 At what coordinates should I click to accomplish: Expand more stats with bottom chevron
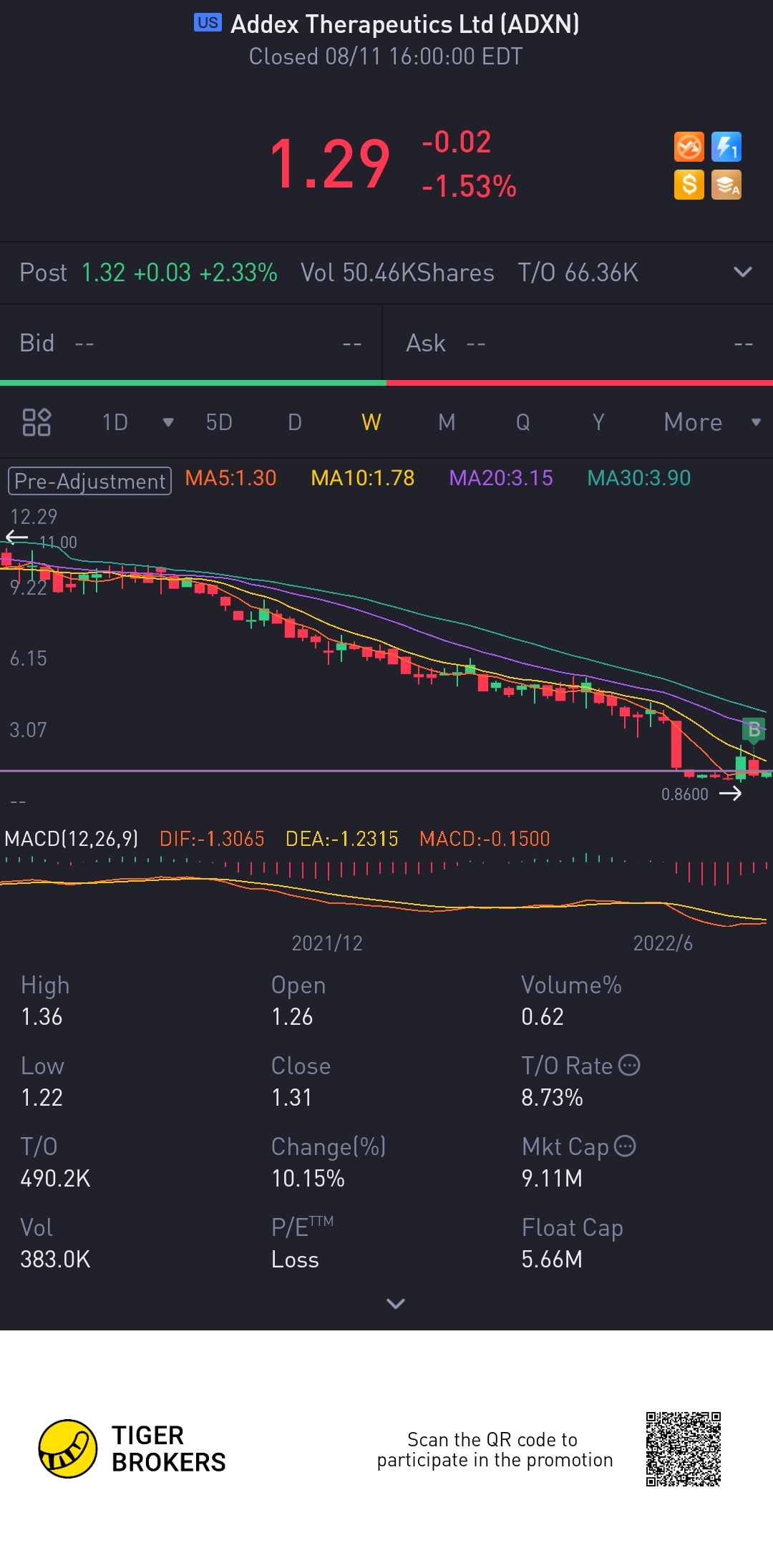(x=396, y=1303)
